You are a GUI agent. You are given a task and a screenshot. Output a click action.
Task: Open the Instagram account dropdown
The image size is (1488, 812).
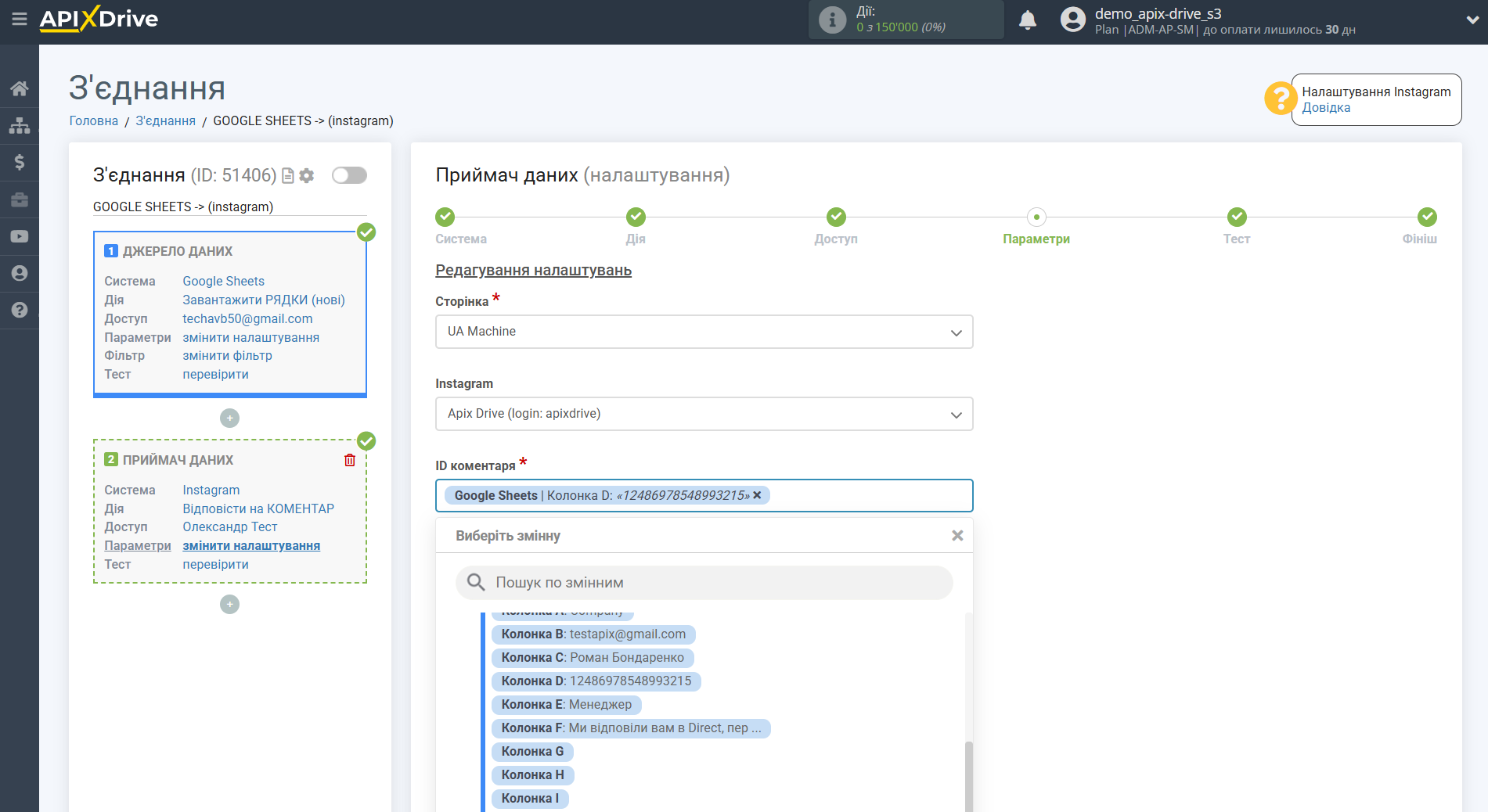coord(704,414)
